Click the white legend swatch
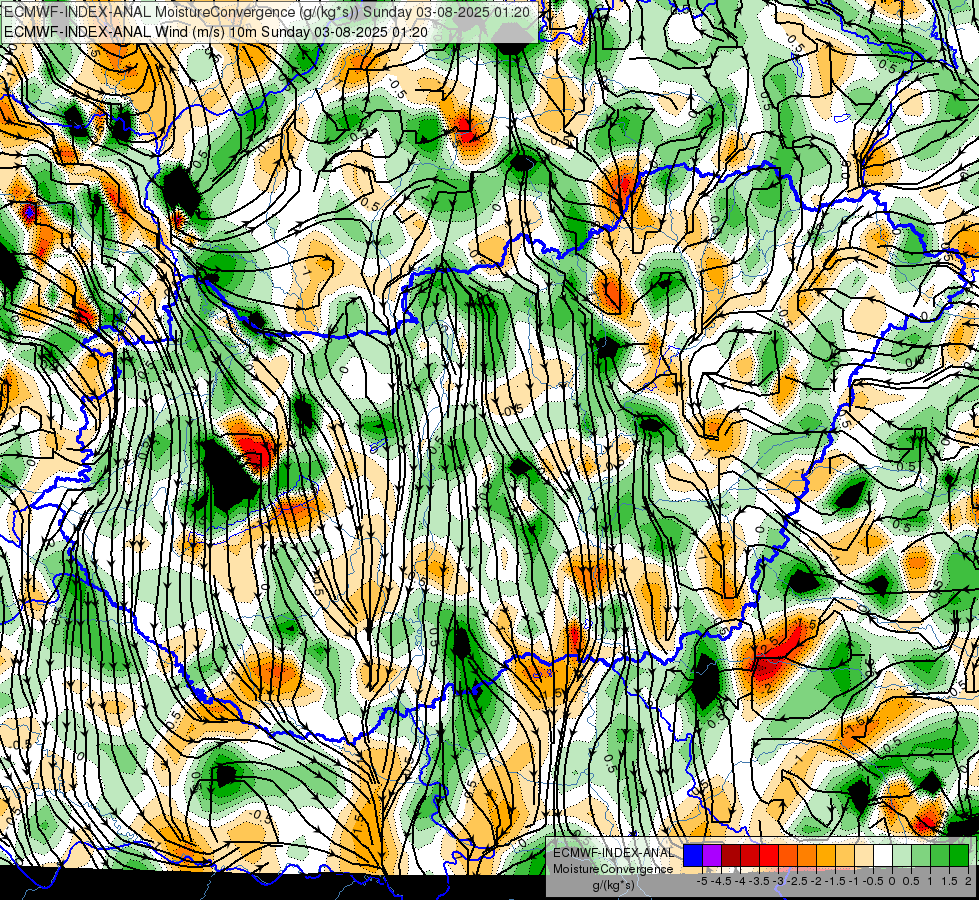 pos(883,856)
